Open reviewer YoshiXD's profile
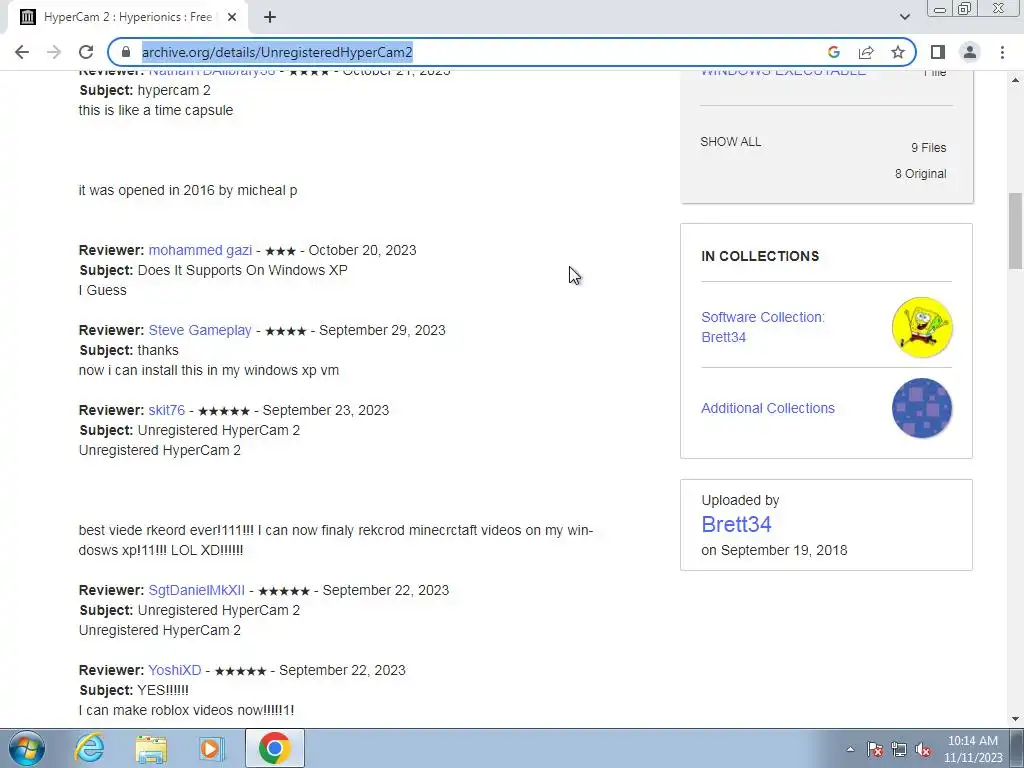The height and width of the screenshot is (768, 1024). [x=174, y=671]
